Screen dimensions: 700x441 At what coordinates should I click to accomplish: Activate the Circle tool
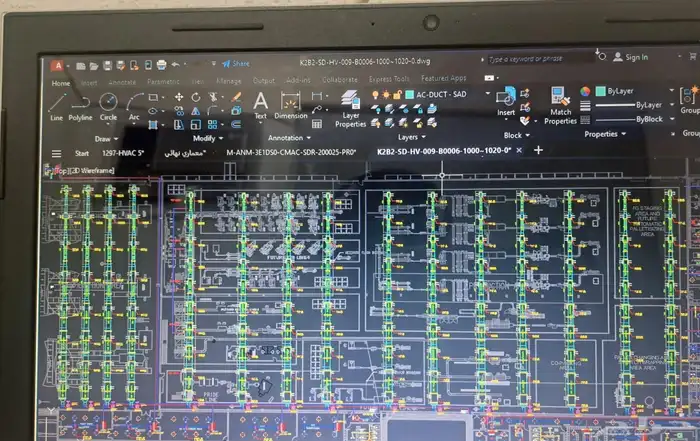[107, 104]
